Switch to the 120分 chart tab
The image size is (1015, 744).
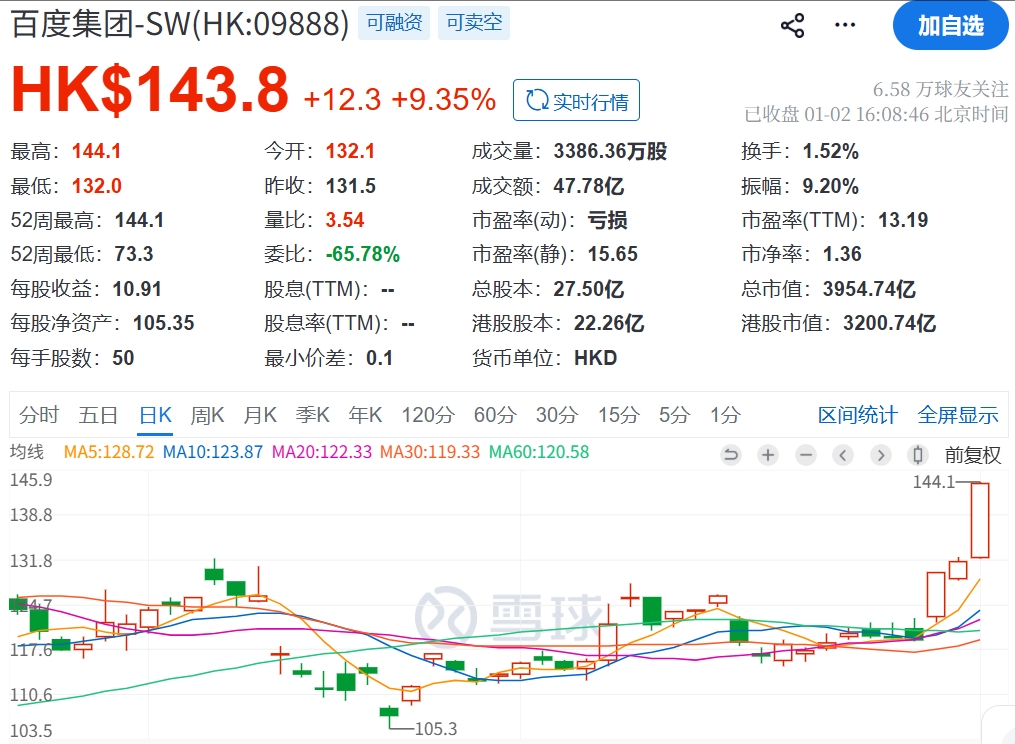(428, 414)
